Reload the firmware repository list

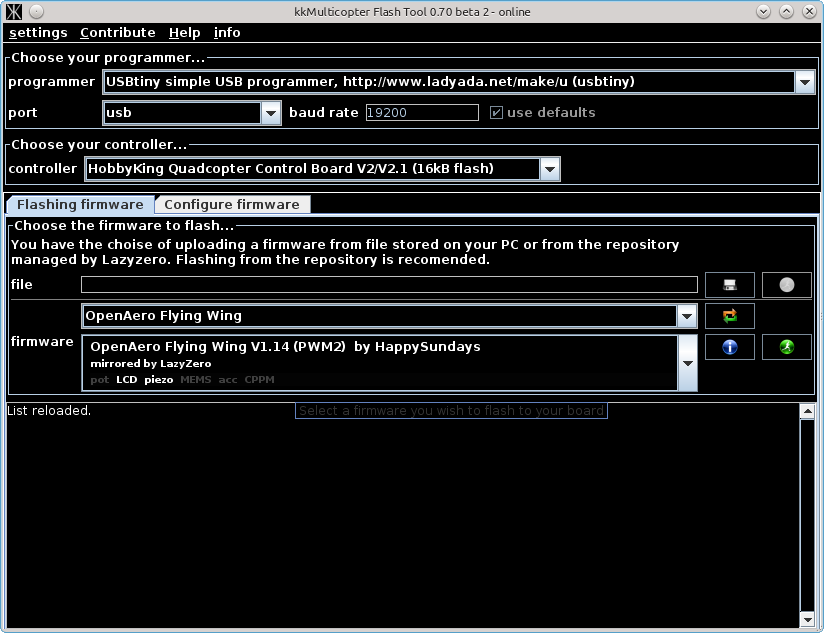pos(729,315)
